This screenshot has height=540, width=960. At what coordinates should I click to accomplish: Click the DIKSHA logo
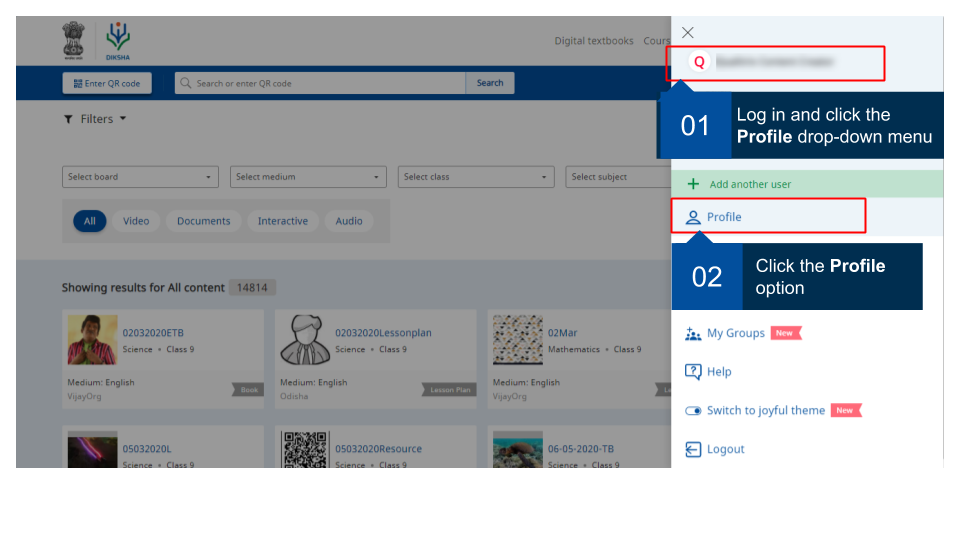coord(118,42)
